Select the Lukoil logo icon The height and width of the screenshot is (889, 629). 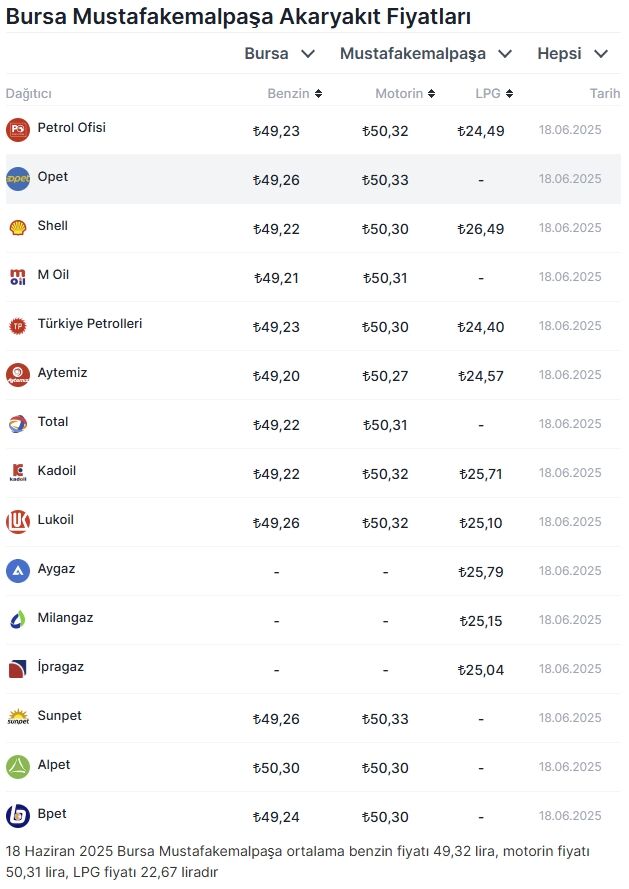[x=18, y=521]
